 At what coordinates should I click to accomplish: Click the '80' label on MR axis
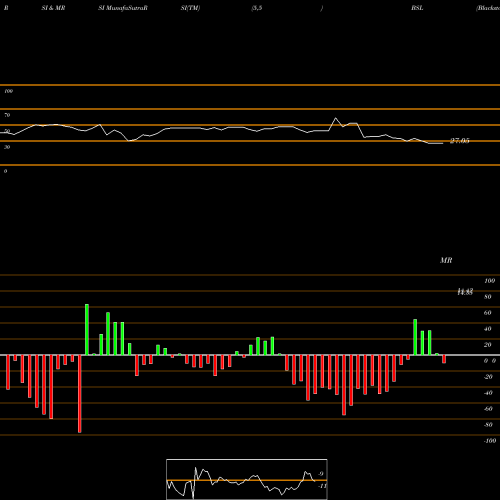click(488, 297)
